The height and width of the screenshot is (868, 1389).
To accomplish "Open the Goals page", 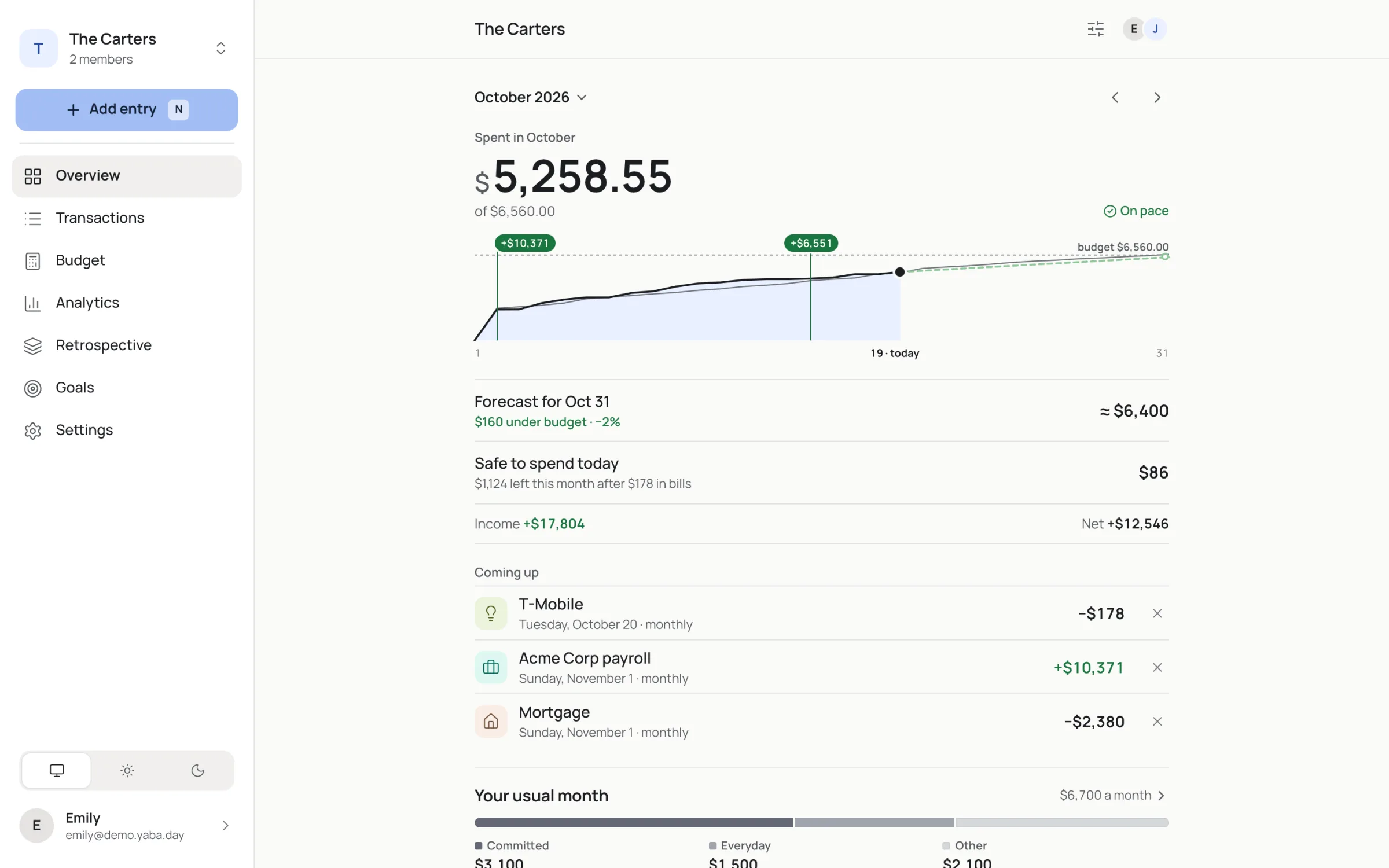I will (127, 388).
